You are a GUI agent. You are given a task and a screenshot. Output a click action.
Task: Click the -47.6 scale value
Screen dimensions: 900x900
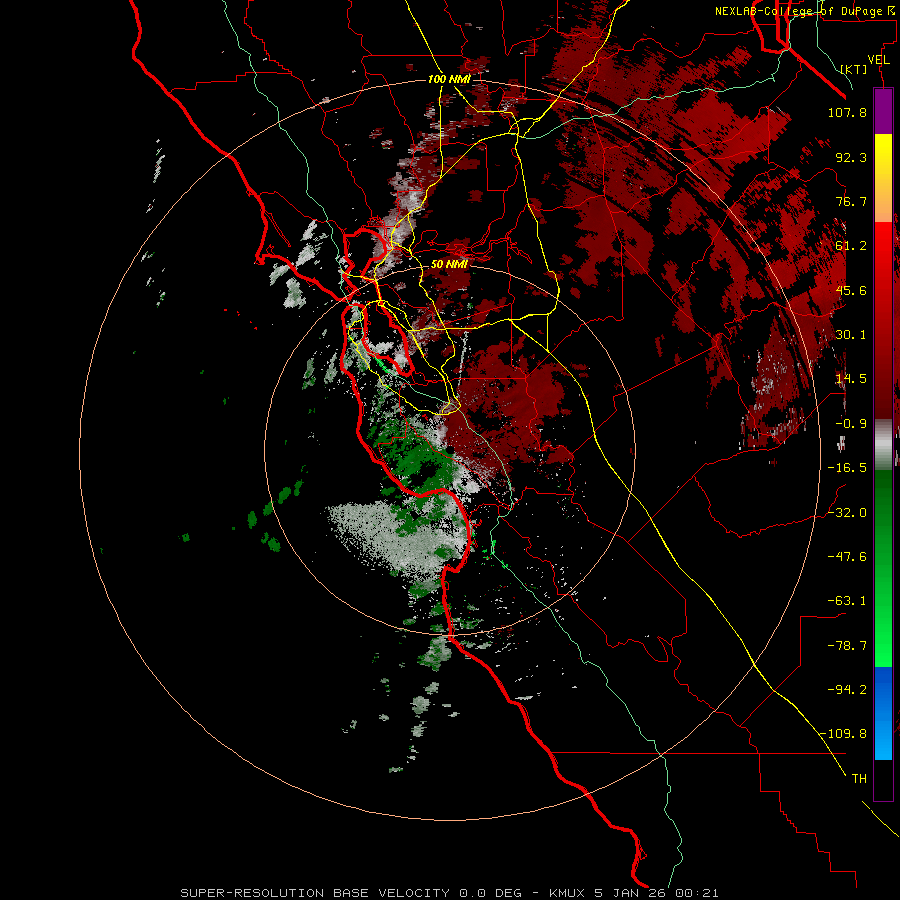(x=847, y=557)
